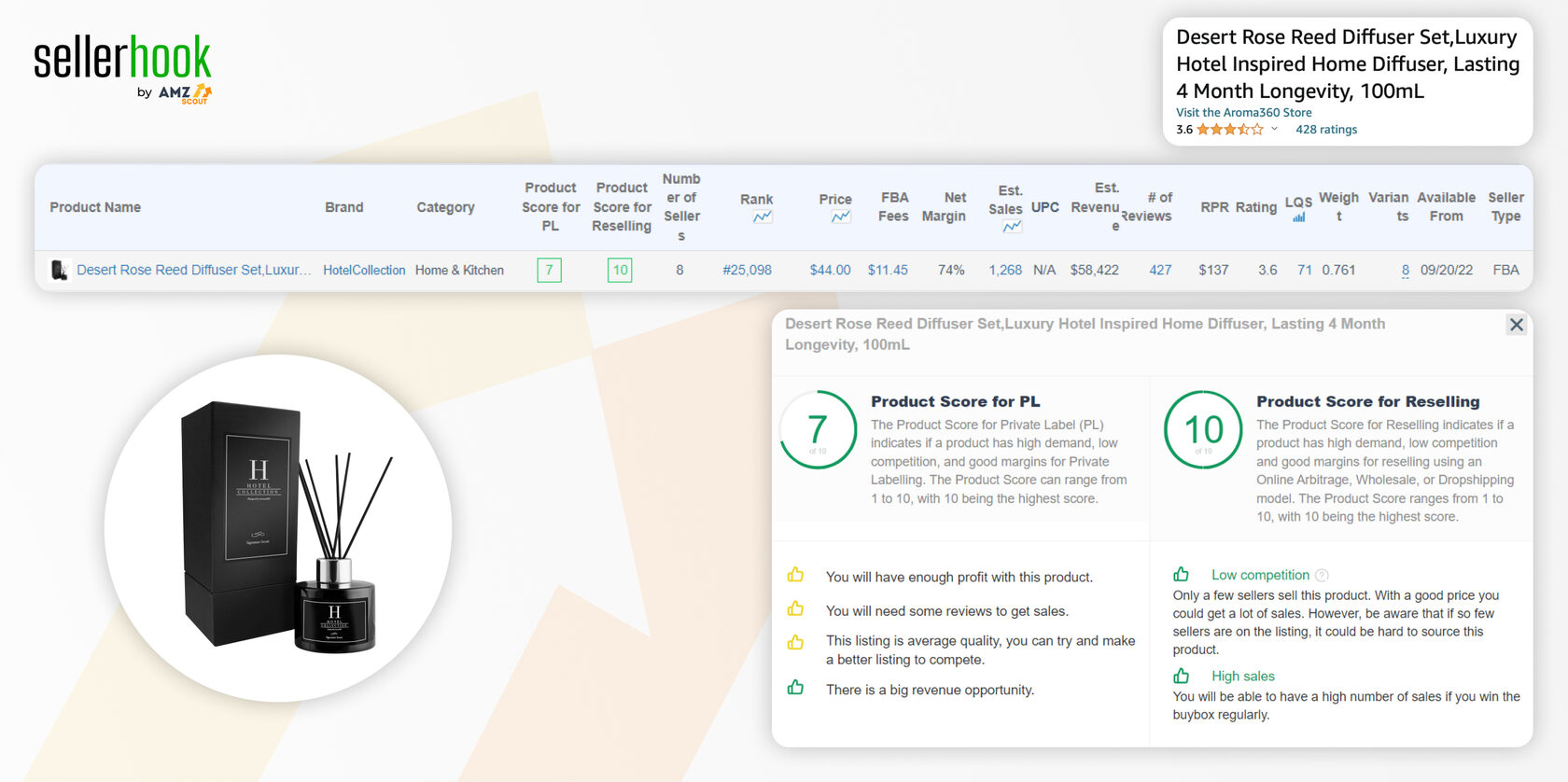Sort by Category column header
Screen dimensions: 1568x782
pyautogui.click(x=445, y=207)
